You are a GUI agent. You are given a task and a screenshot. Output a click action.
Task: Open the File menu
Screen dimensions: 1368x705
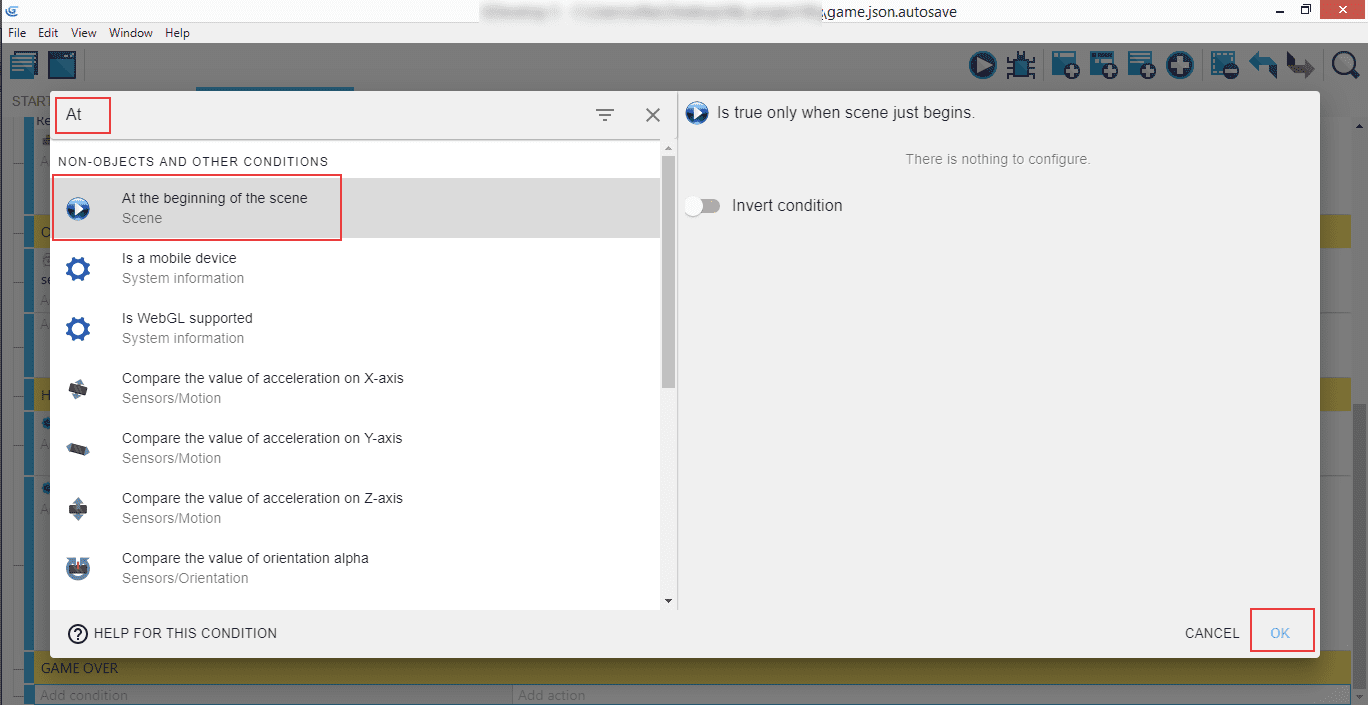tap(17, 33)
